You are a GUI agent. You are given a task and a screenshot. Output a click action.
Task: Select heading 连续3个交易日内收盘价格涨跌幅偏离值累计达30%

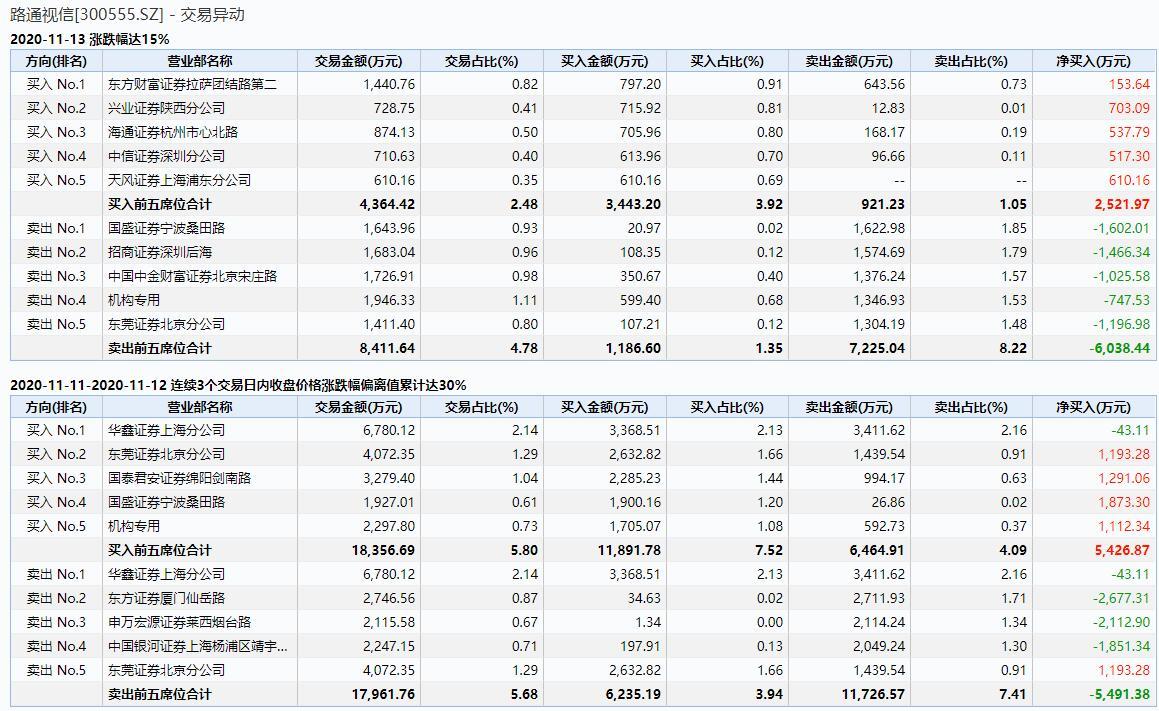click(319, 385)
